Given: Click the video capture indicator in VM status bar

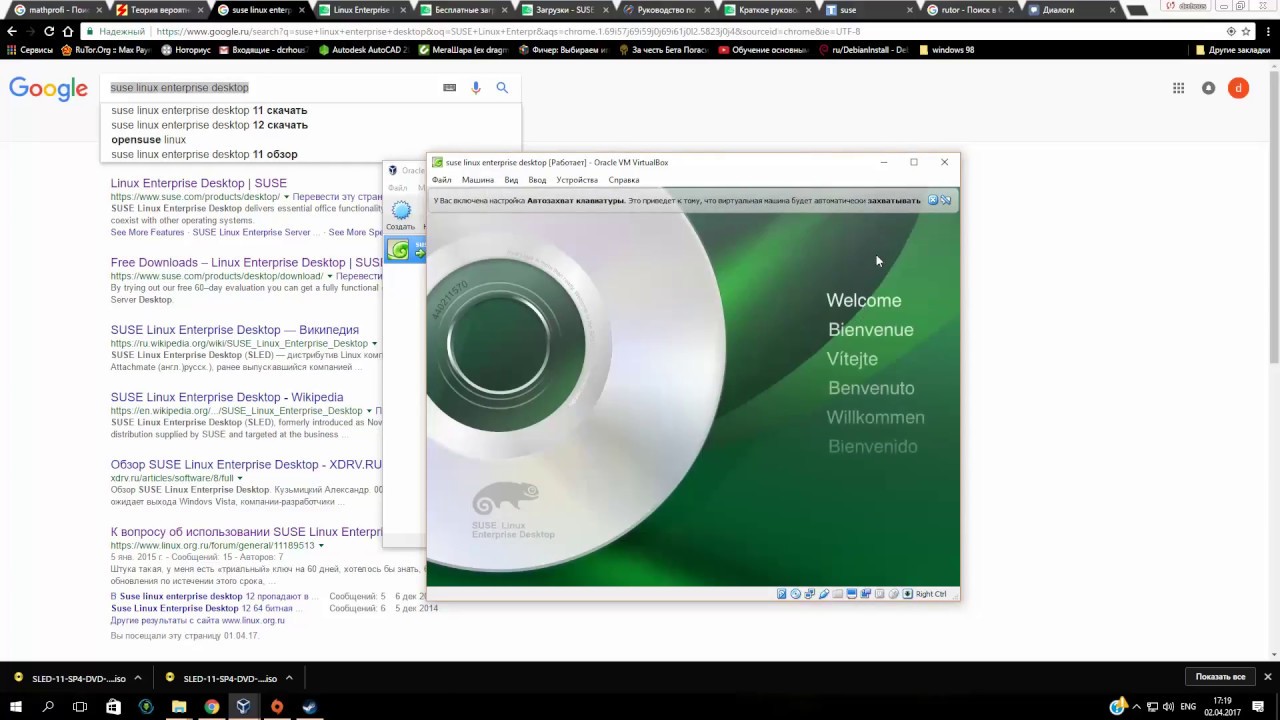Looking at the screenshot, I should [866, 594].
